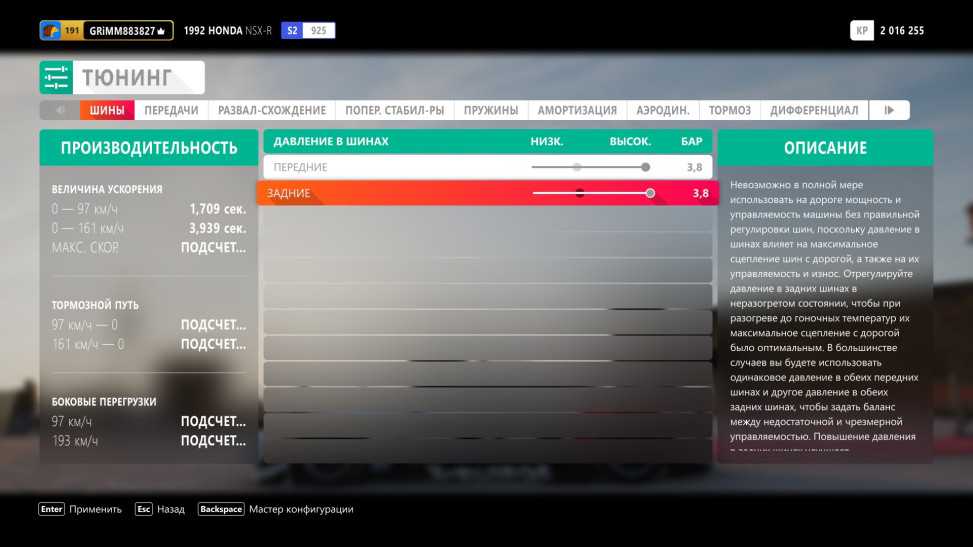Click Мастер конфигурации
The width and height of the screenshot is (973, 547).
(301, 509)
